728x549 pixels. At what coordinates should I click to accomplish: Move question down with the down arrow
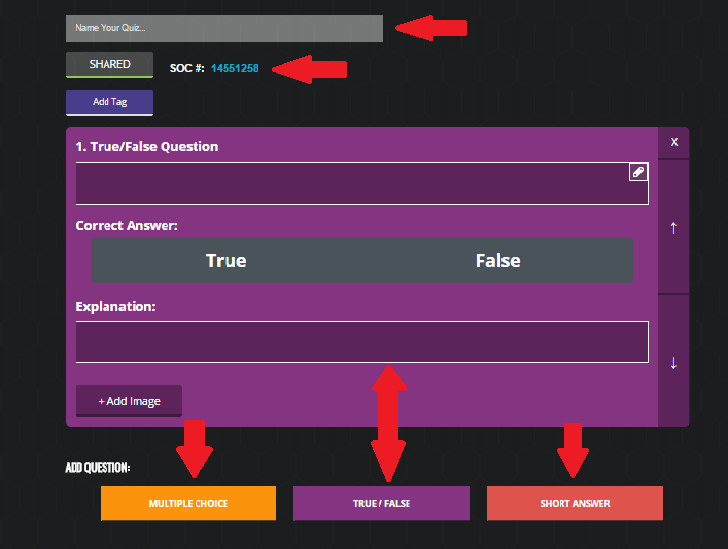[673, 362]
